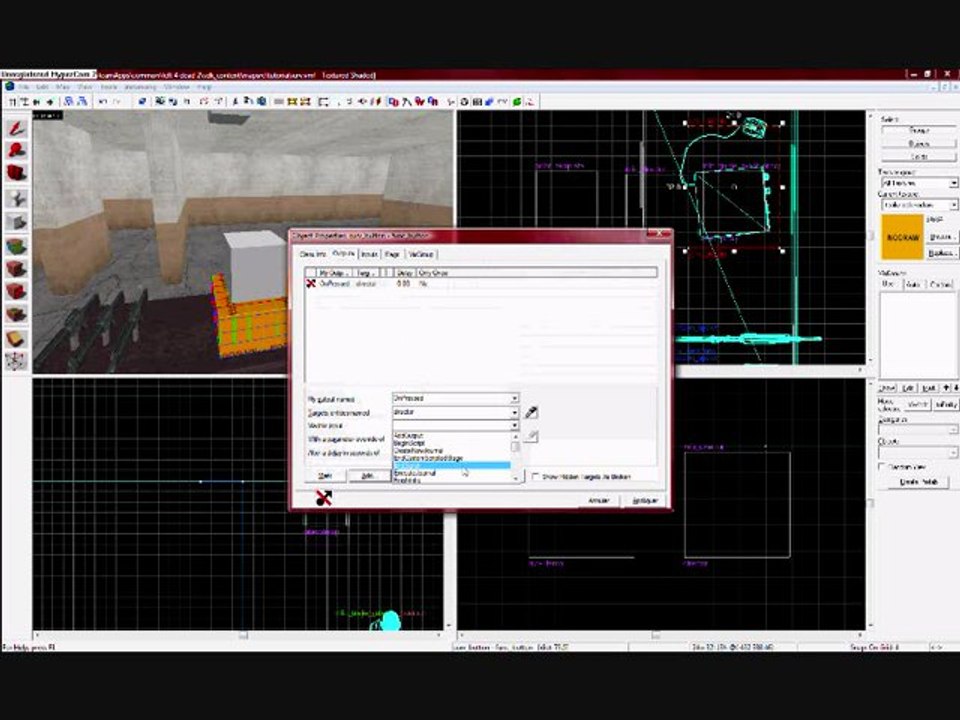Click the Delay column header
This screenshot has width=960, height=720.
tap(404, 272)
